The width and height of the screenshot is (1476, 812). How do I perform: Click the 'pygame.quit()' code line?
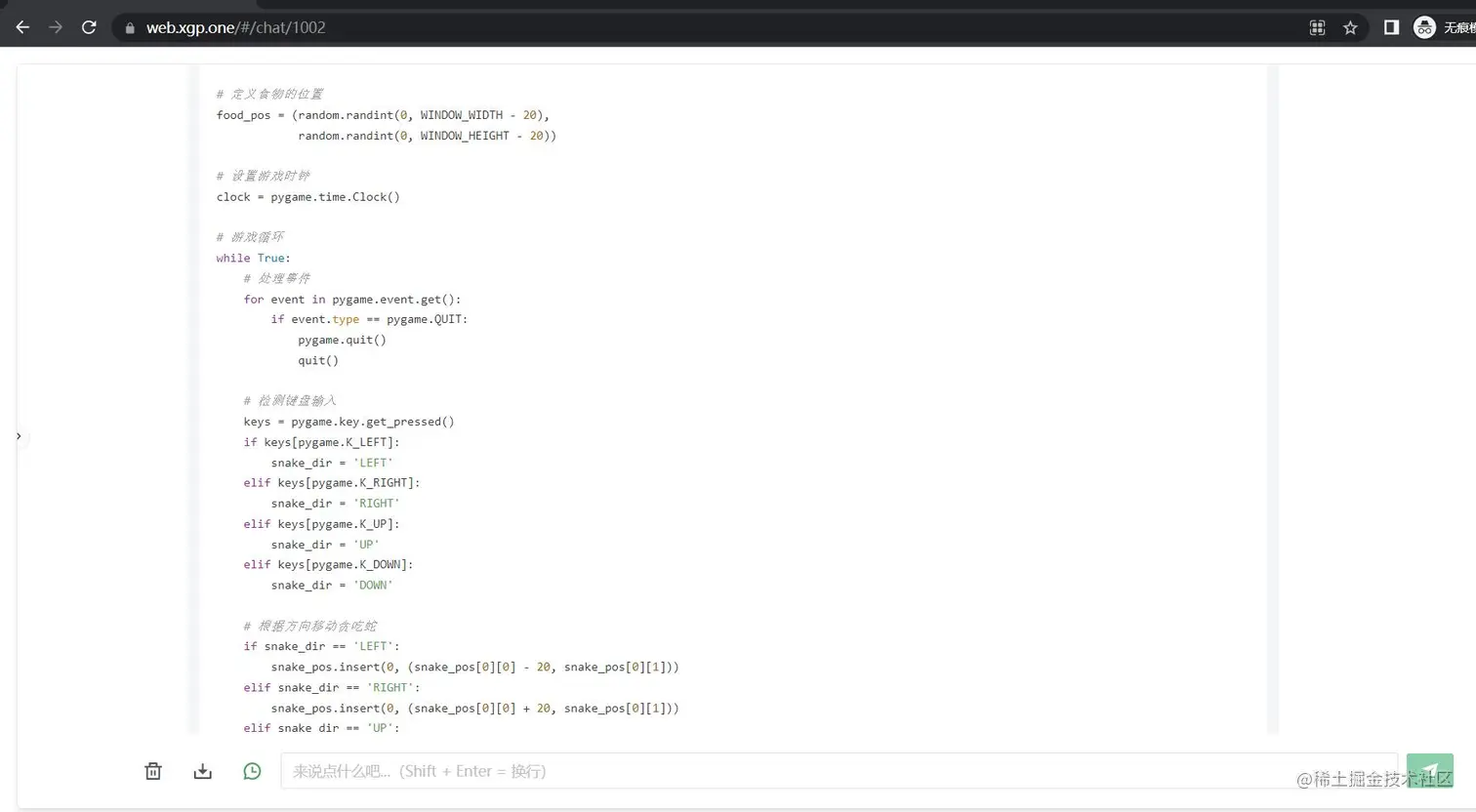point(343,340)
